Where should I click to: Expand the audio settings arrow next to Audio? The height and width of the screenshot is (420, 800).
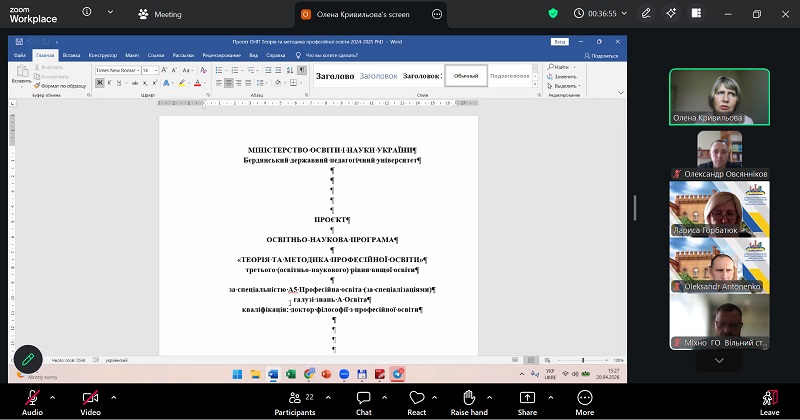point(55,396)
